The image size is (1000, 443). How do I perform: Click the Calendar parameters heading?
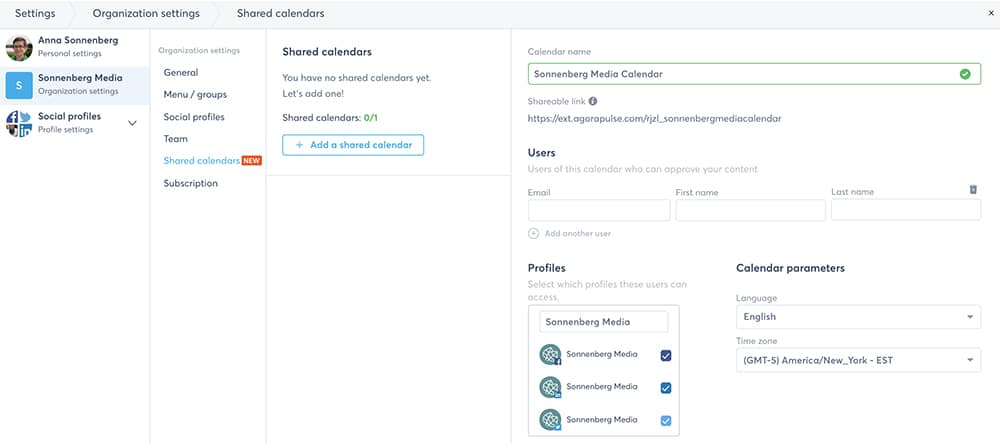point(790,268)
